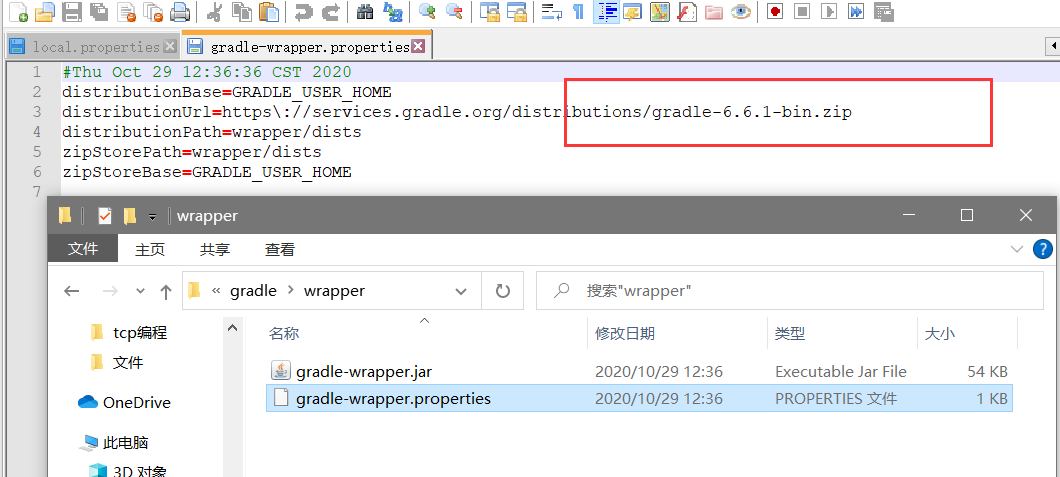Toggle the indent guide icon
1060x477 pixels.
(x=606, y=11)
